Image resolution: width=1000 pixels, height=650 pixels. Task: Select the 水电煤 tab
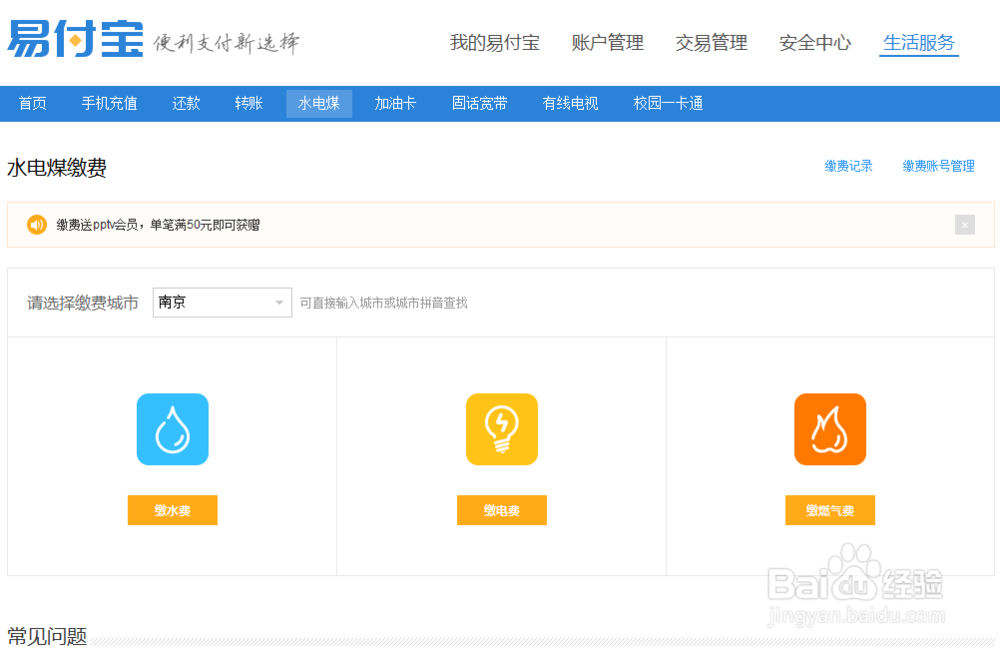point(319,103)
